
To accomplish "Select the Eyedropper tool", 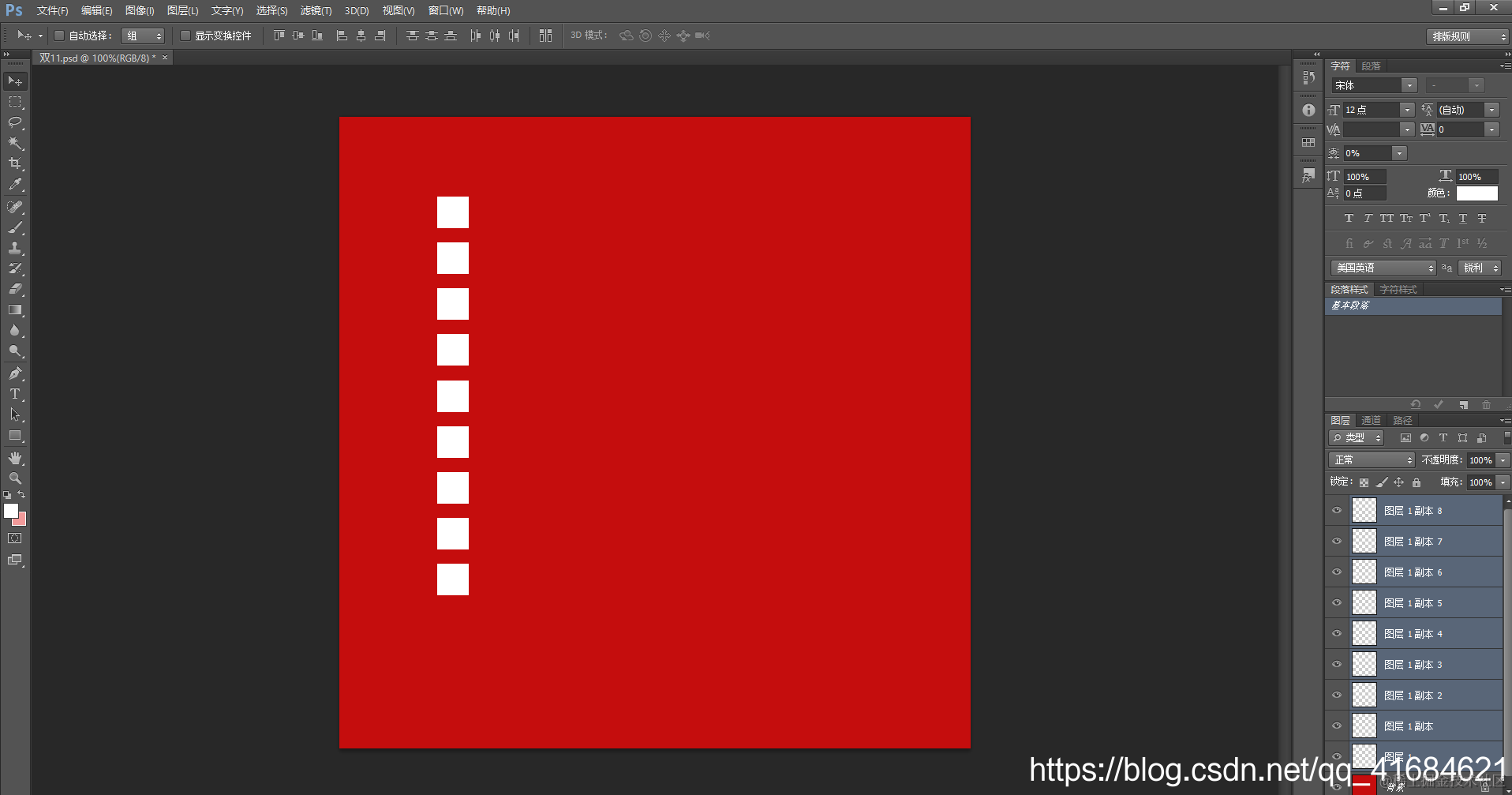I will click(x=15, y=185).
